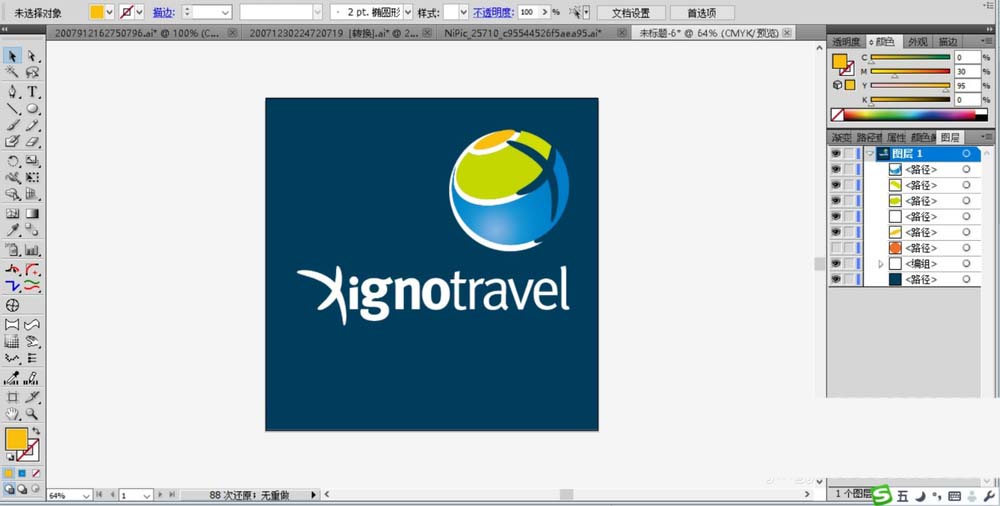Open the Color panel options menu
Image resolution: width=1000 pixels, height=506 pixels.
click(x=986, y=41)
